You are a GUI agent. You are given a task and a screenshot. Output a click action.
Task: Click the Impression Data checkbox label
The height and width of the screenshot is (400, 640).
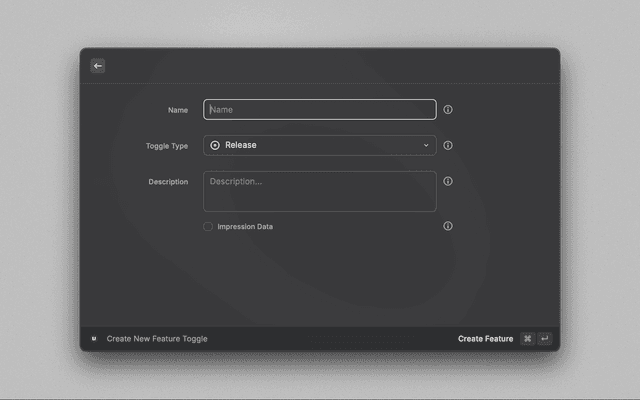245,227
